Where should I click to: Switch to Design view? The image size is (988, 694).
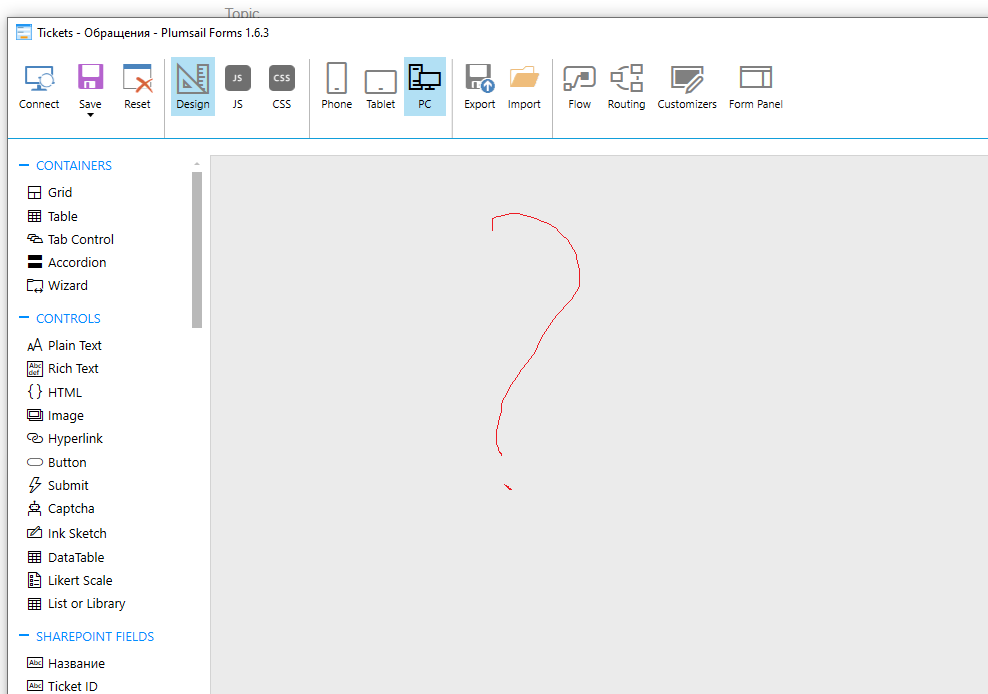193,87
